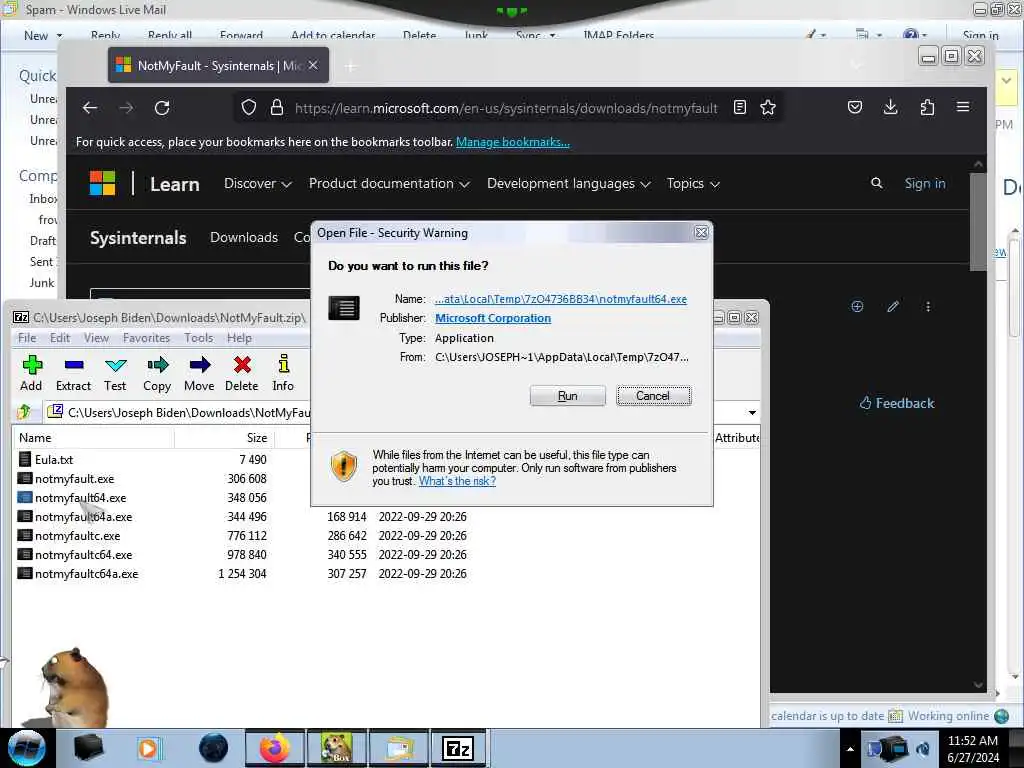Open the notmyfault64.exe path link in the dialog

561,299
